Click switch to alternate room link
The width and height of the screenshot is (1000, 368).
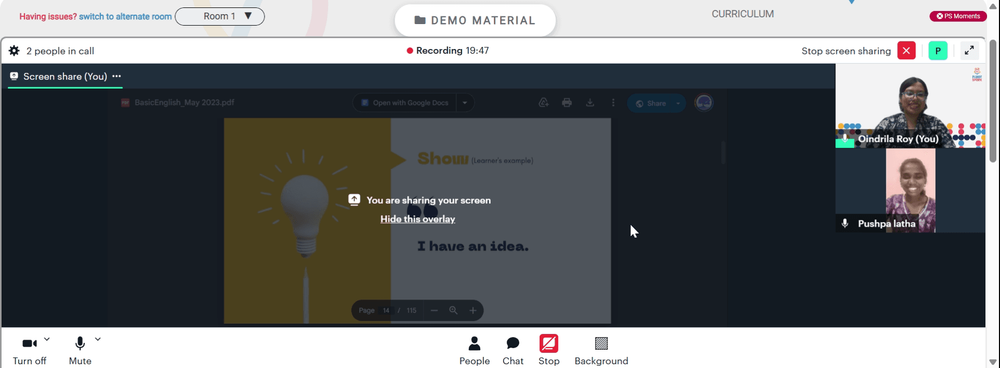coord(125,17)
